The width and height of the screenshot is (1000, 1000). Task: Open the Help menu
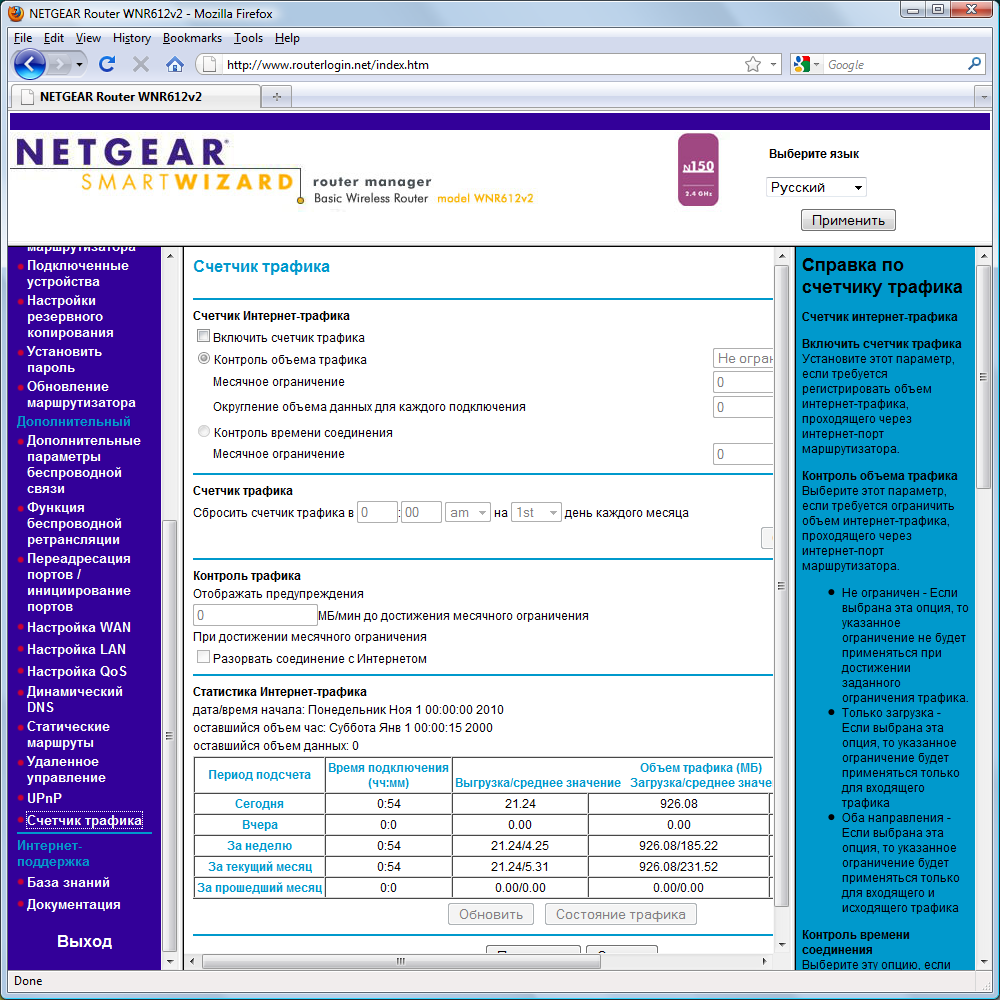(287, 38)
